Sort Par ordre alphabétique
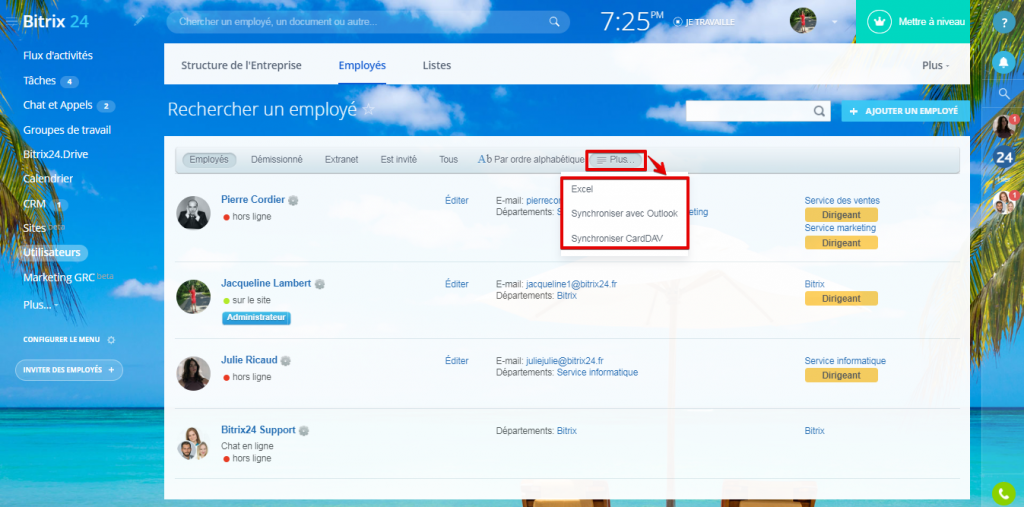The height and width of the screenshot is (507, 1024). (x=531, y=159)
